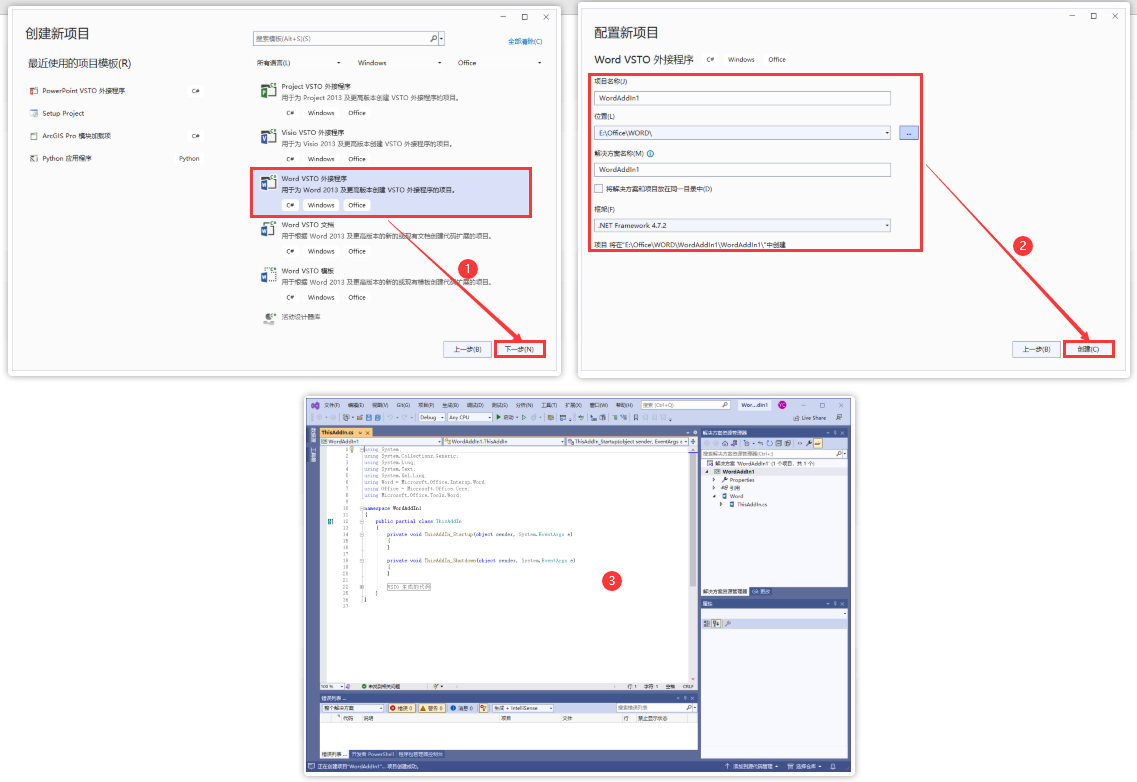Open the 生成 + IntelliSense dropdown
Viewport: 1137px width, 782px height.
pyautogui.click(x=523, y=708)
